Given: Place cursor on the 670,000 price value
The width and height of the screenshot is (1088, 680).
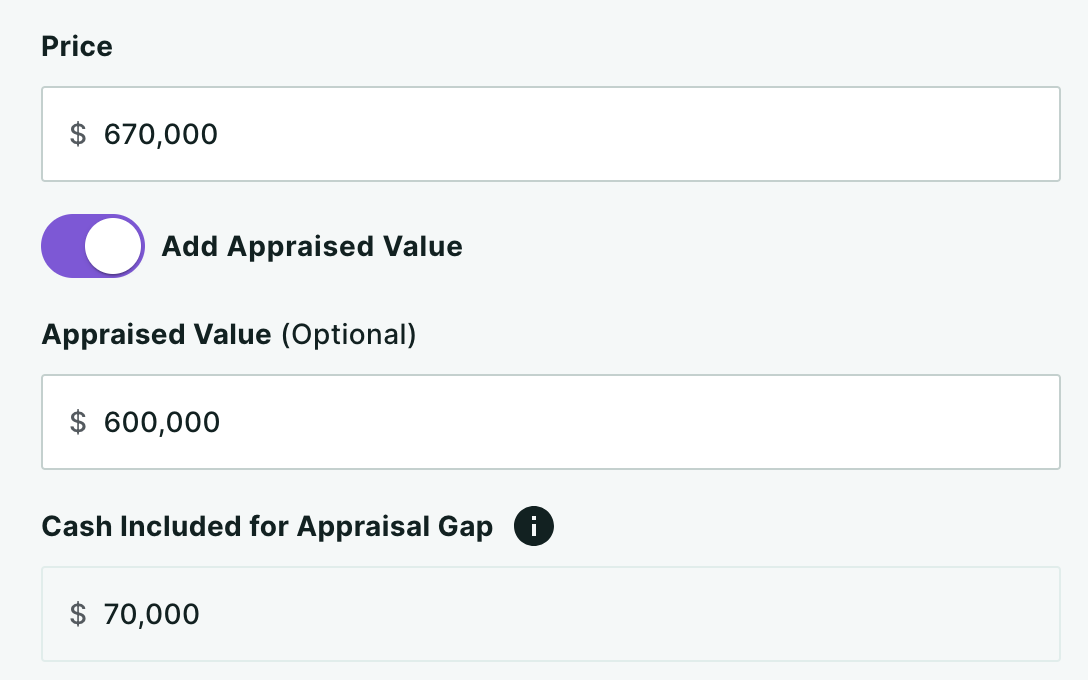Looking at the screenshot, I should coord(160,134).
